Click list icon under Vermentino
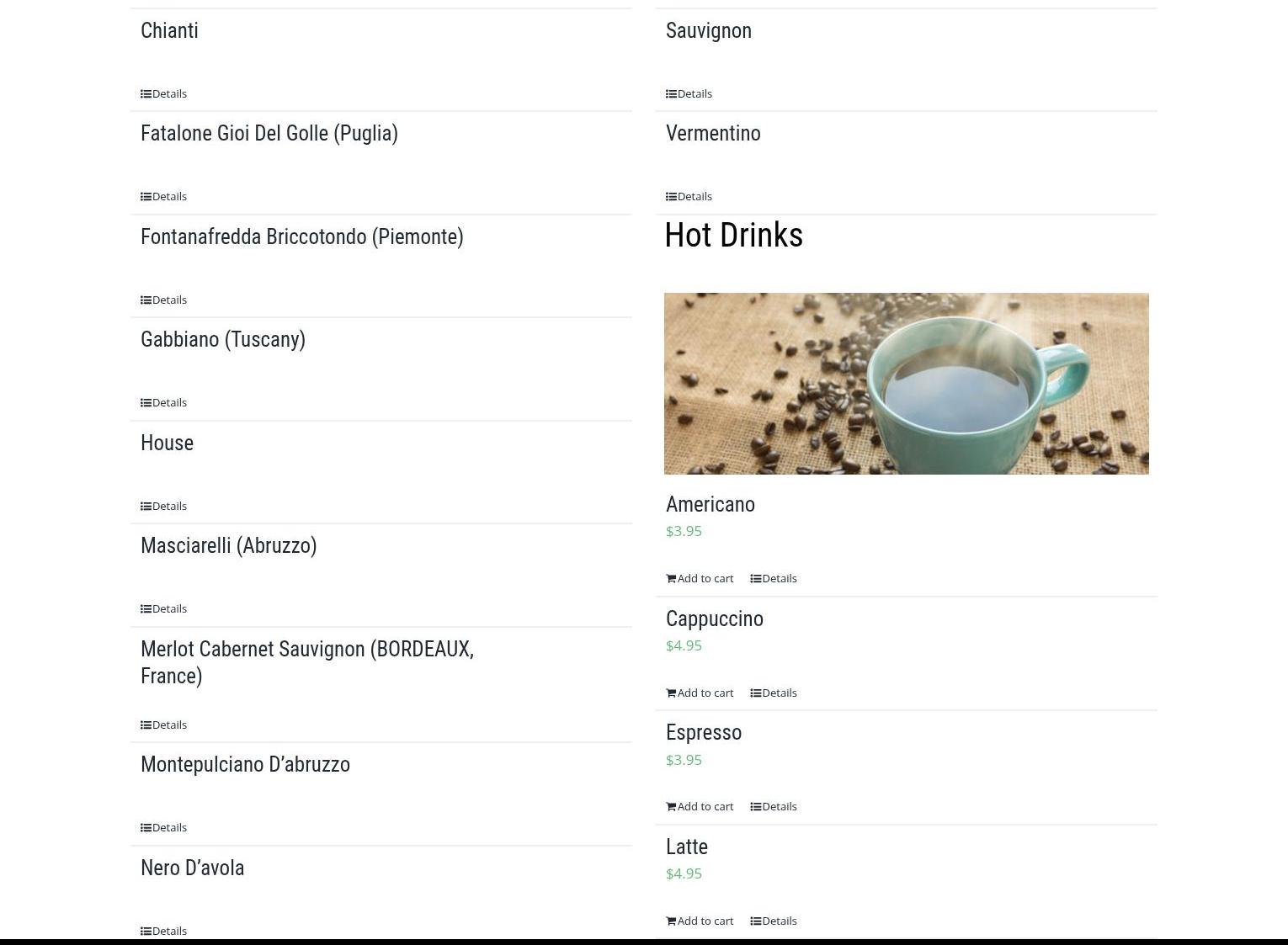This screenshot has width=1288, height=945. tap(671, 196)
